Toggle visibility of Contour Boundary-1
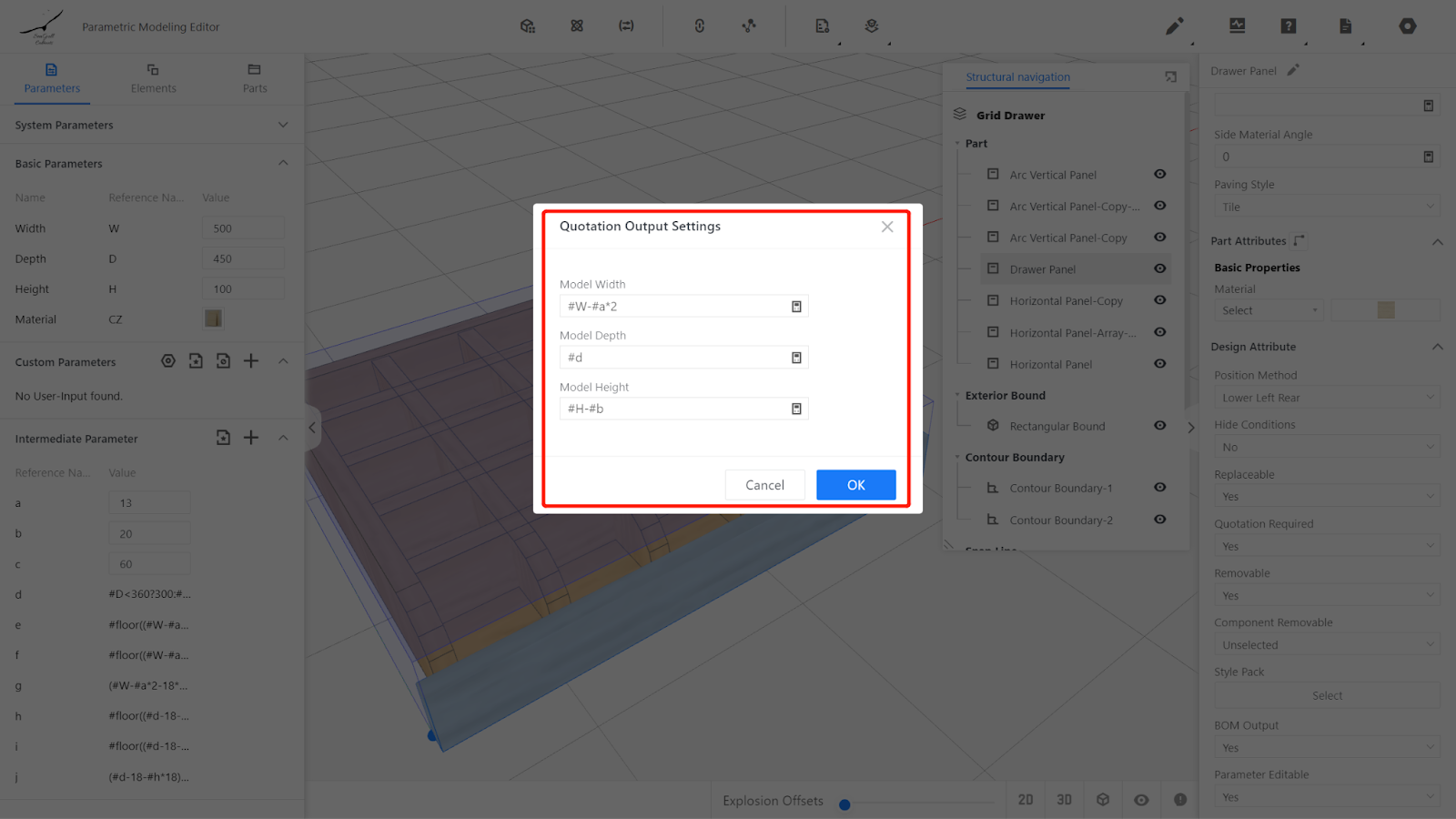Image resolution: width=1456 pixels, height=819 pixels. 1160,488
